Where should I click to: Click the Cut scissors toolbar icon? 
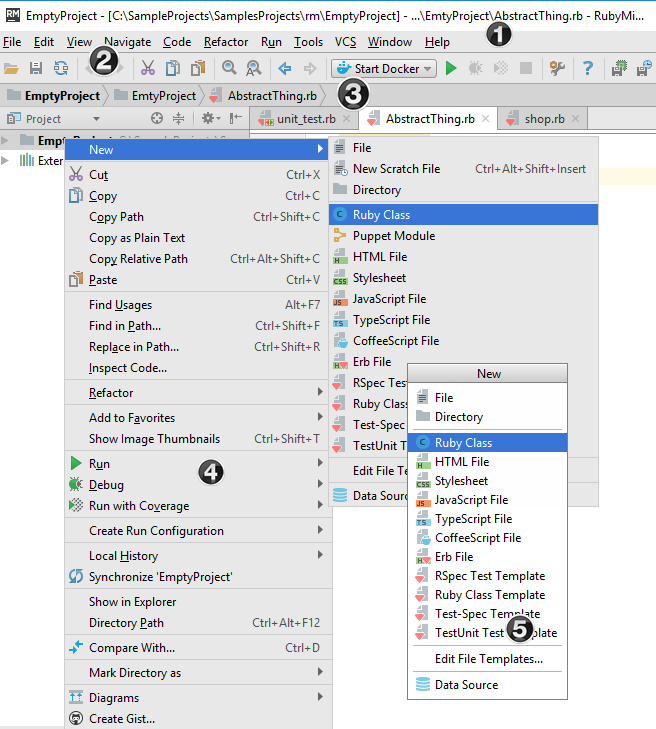147,69
